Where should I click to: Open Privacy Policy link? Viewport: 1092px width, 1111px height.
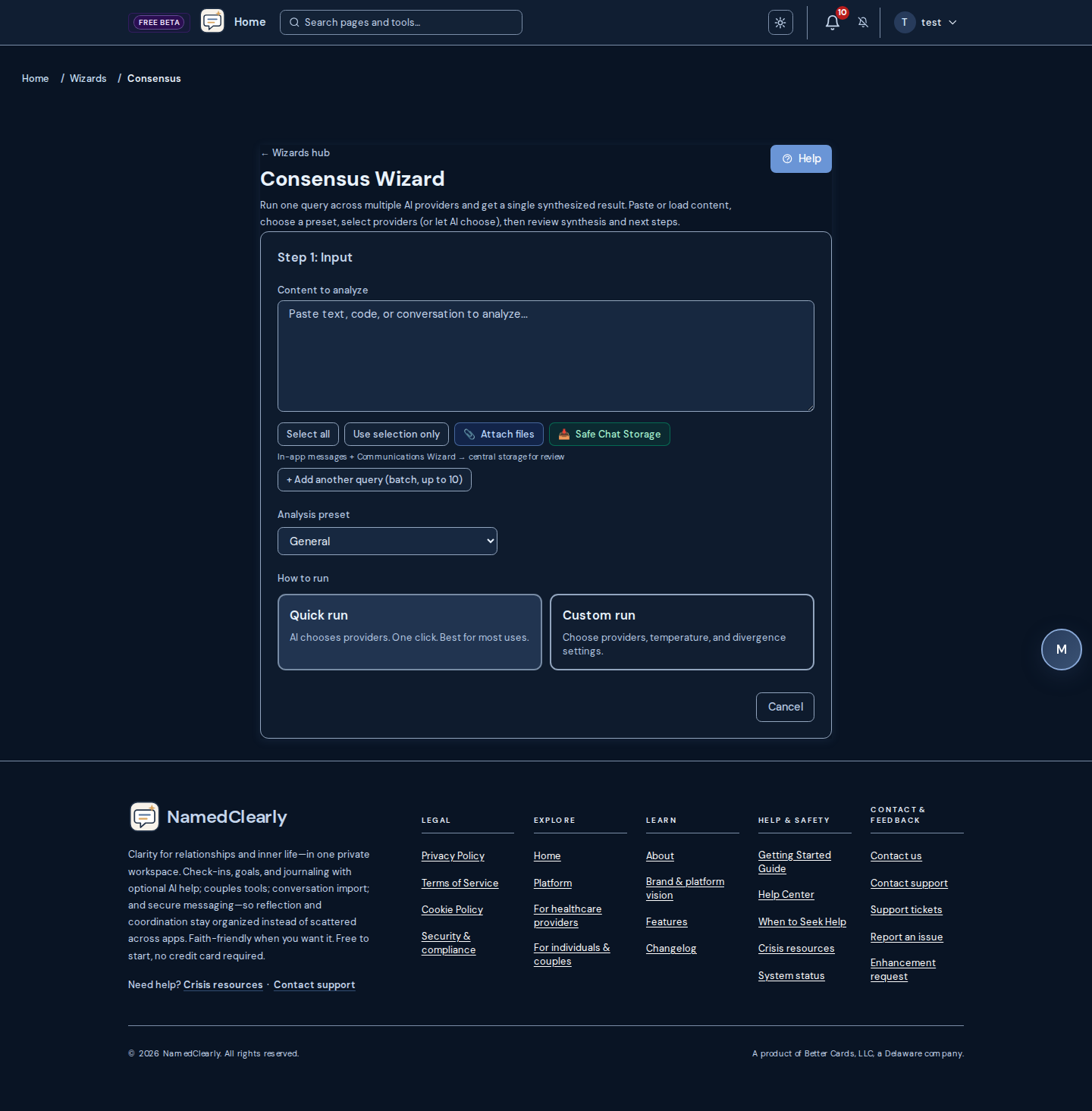453,855
